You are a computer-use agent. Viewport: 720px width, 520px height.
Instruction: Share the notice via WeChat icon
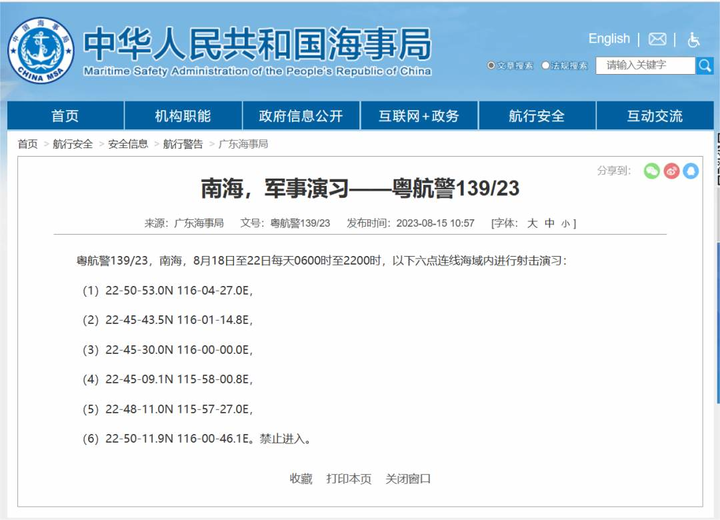click(652, 171)
